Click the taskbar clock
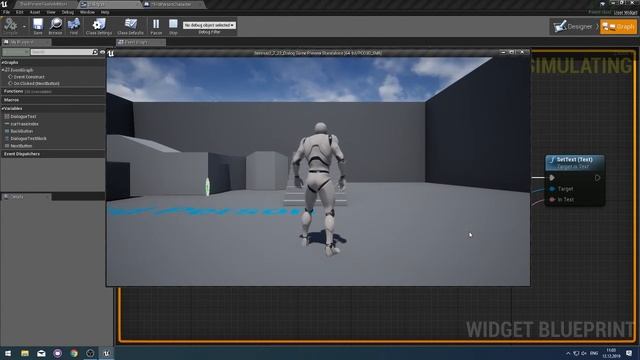 pyautogui.click(x=611, y=353)
